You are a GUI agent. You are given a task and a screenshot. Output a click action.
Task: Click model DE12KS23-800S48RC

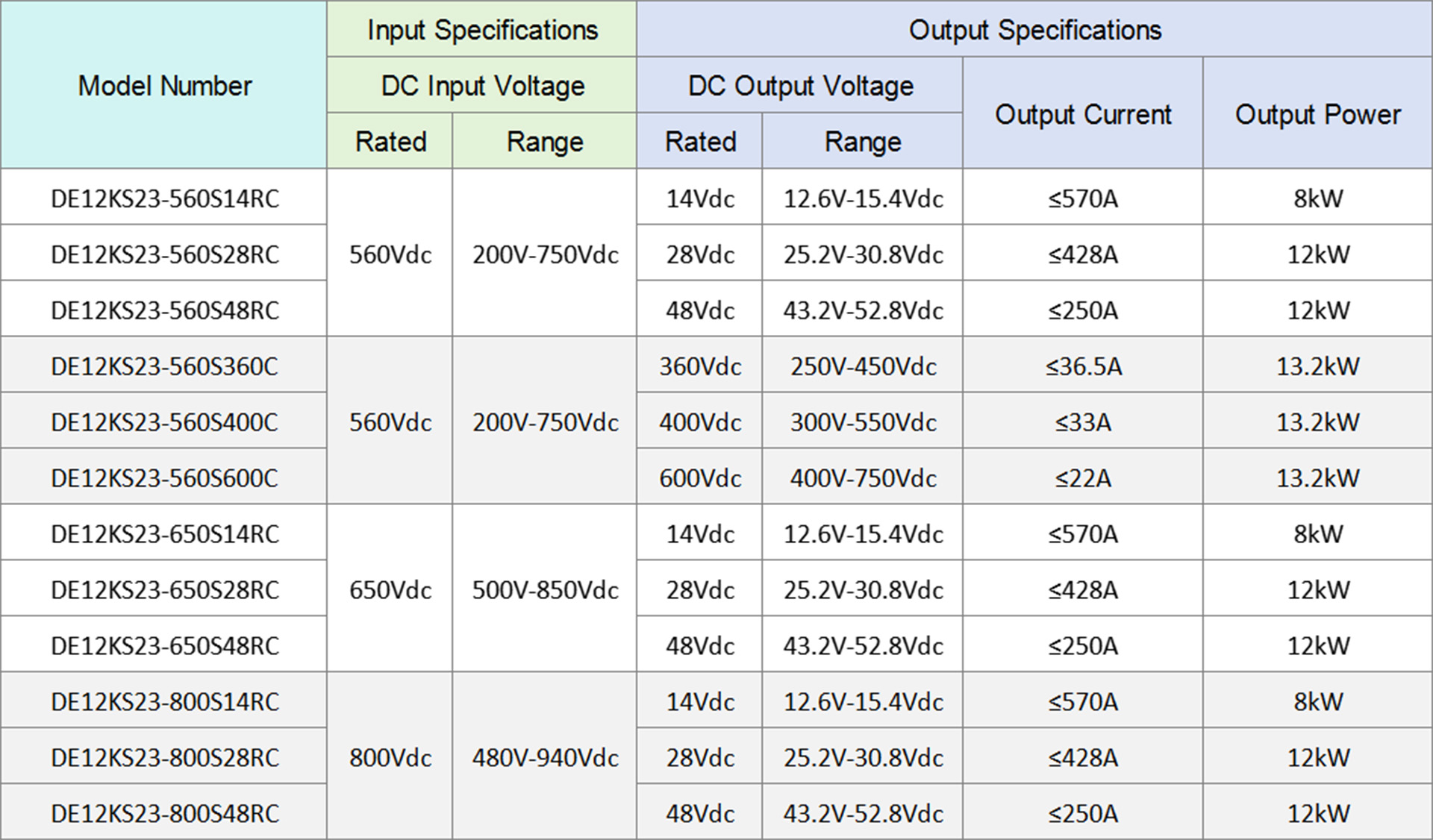coord(164,813)
